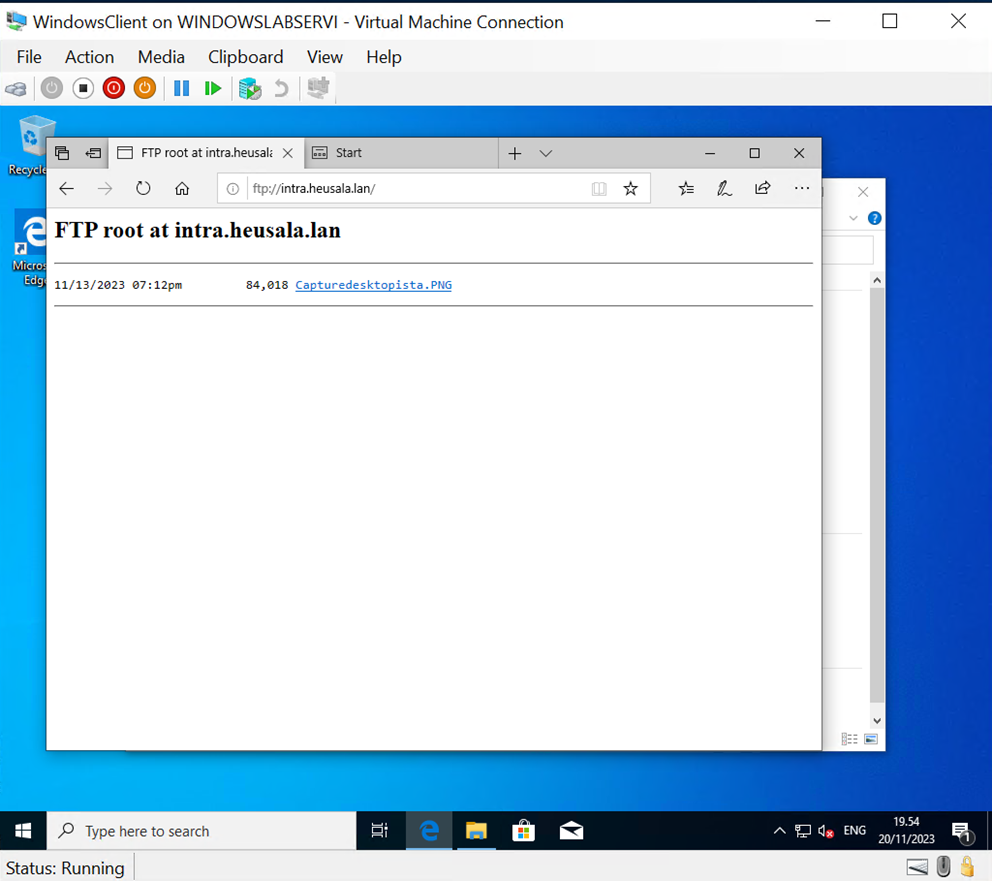This screenshot has width=992, height=881.
Task: Show hidden icons in the system tray
Action: [x=779, y=831]
